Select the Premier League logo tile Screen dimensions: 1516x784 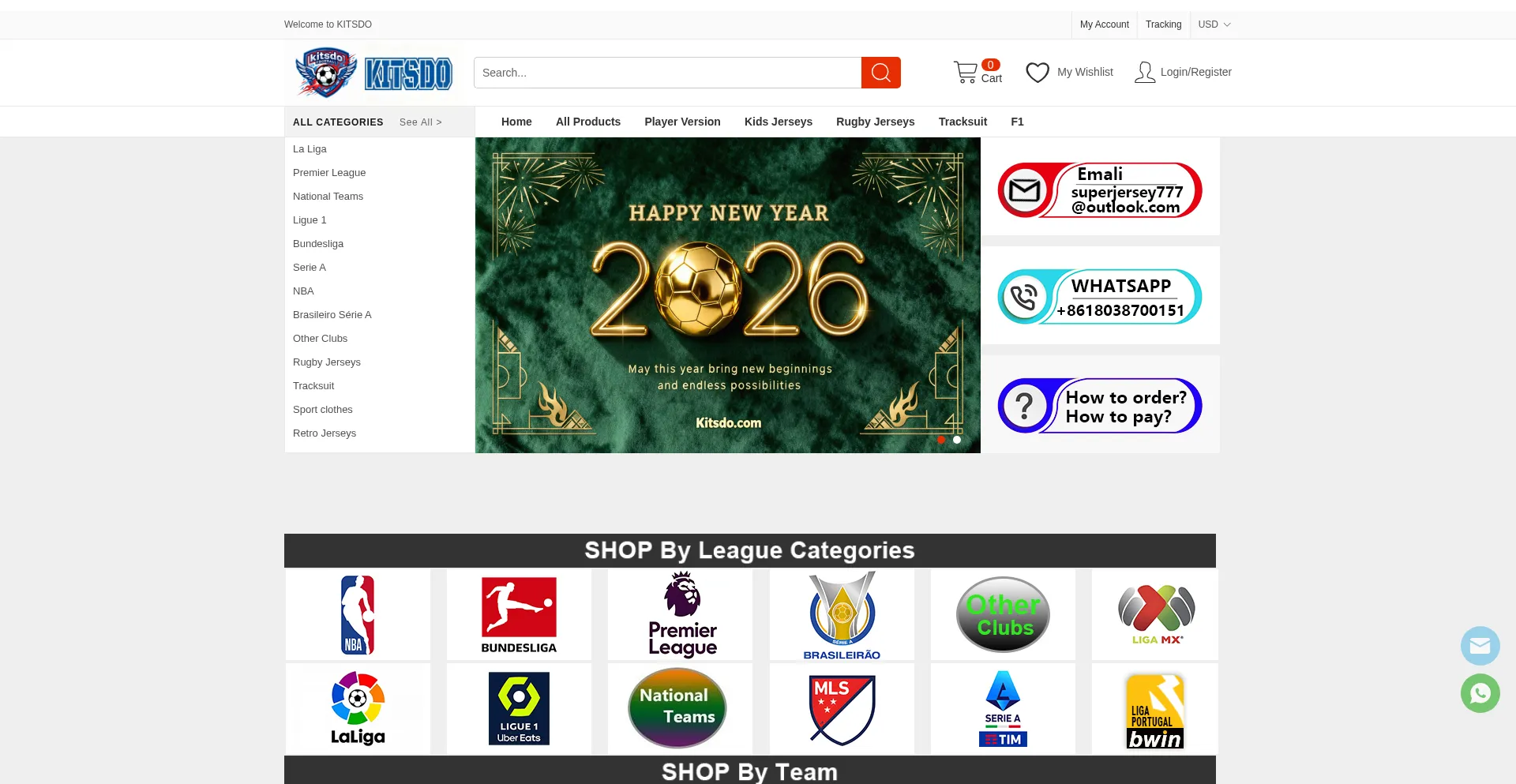(681, 614)
